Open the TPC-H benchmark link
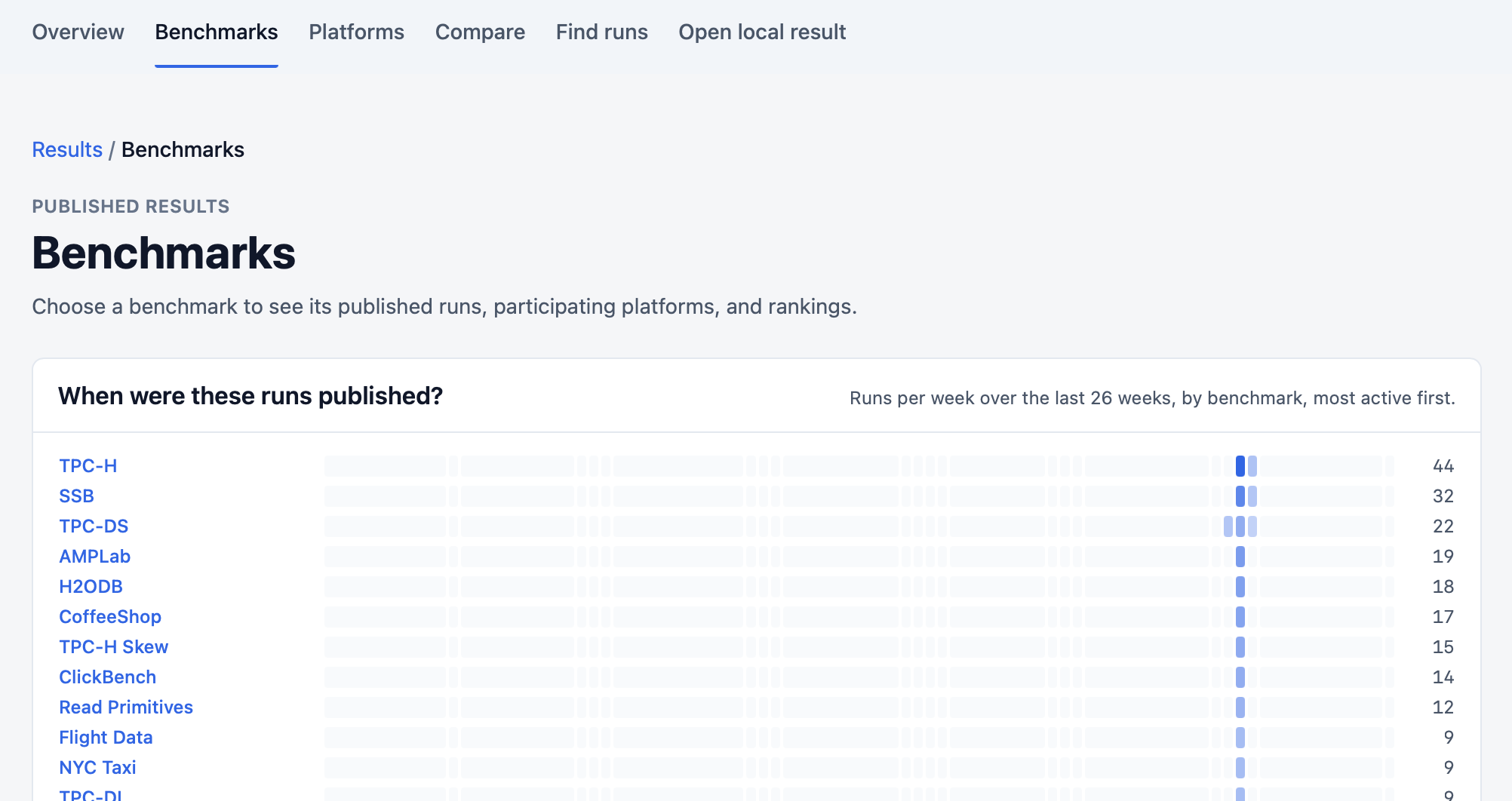Screen dimensions: 1512x801 point(88,466)
